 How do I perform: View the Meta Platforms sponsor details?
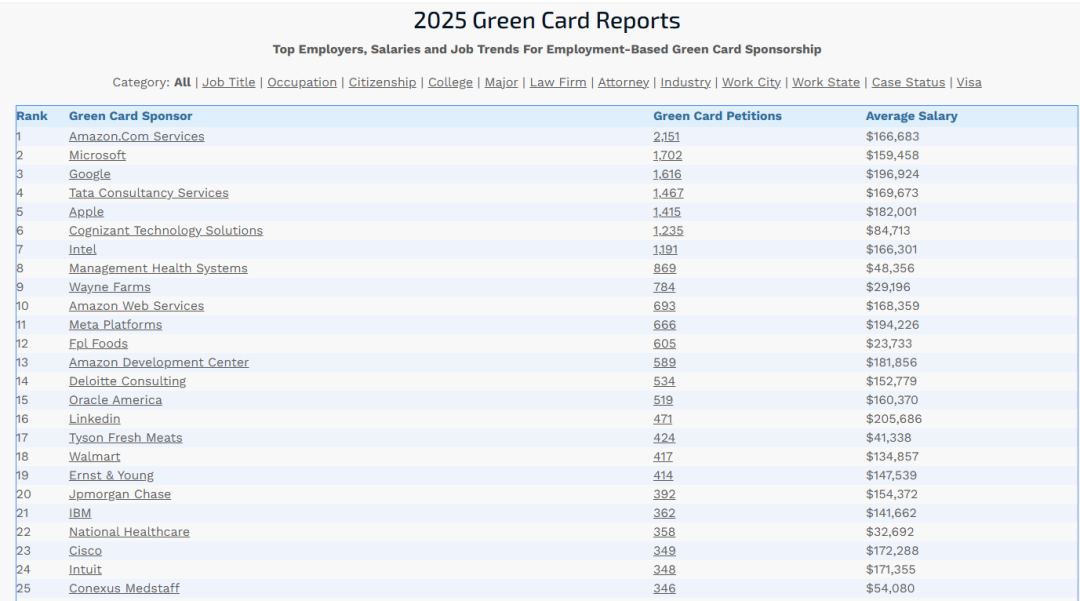pos(115,325)
